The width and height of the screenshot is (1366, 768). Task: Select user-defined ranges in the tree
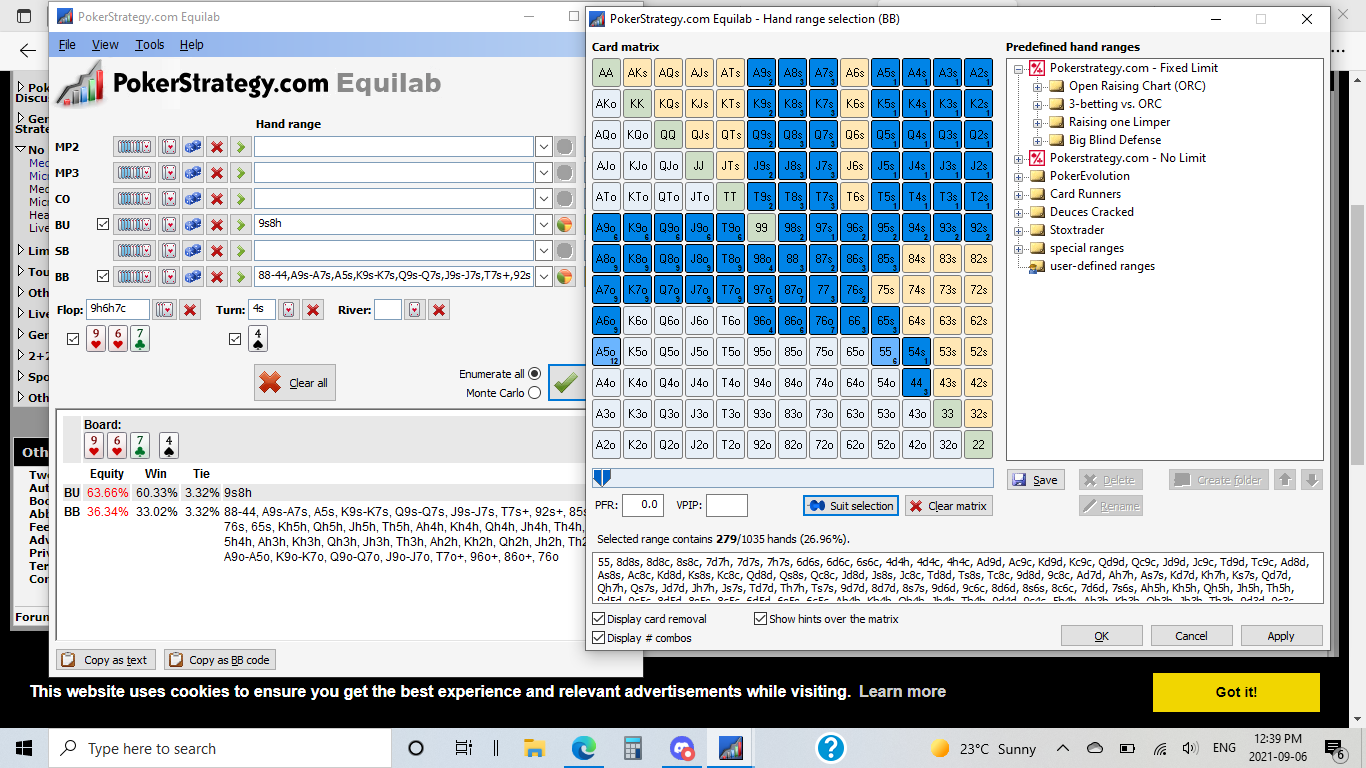click(1102, 266)
